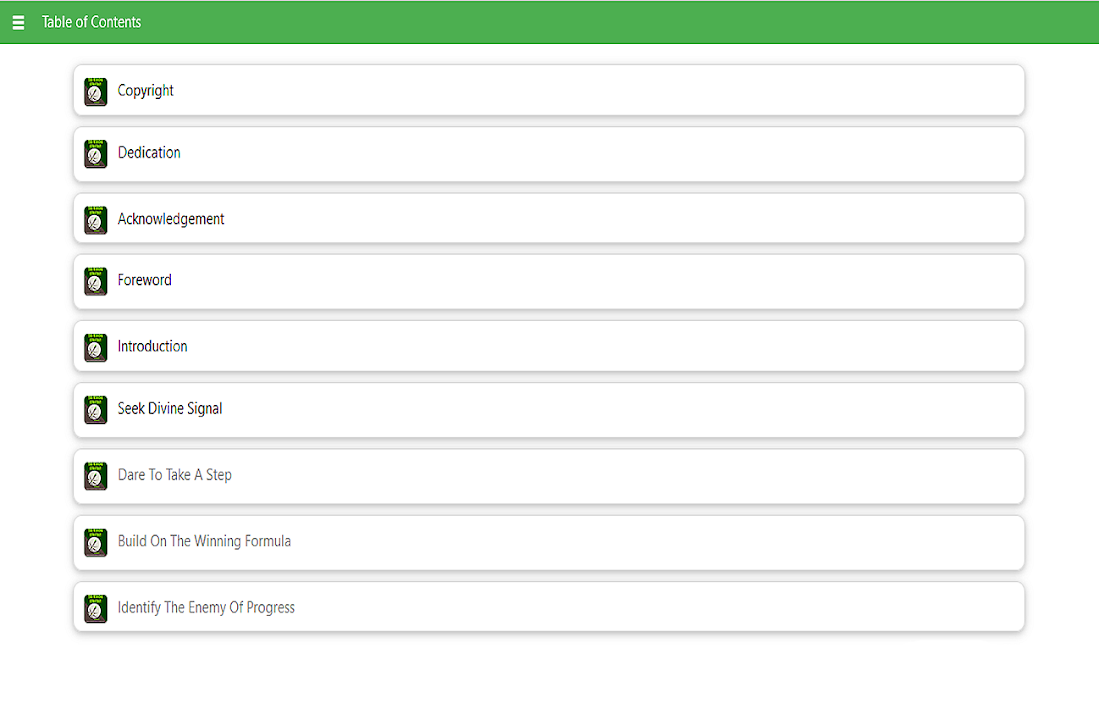Tap the book icon next to Dedication
This screenshot has height=720, width=1099.
pos(96,154)
